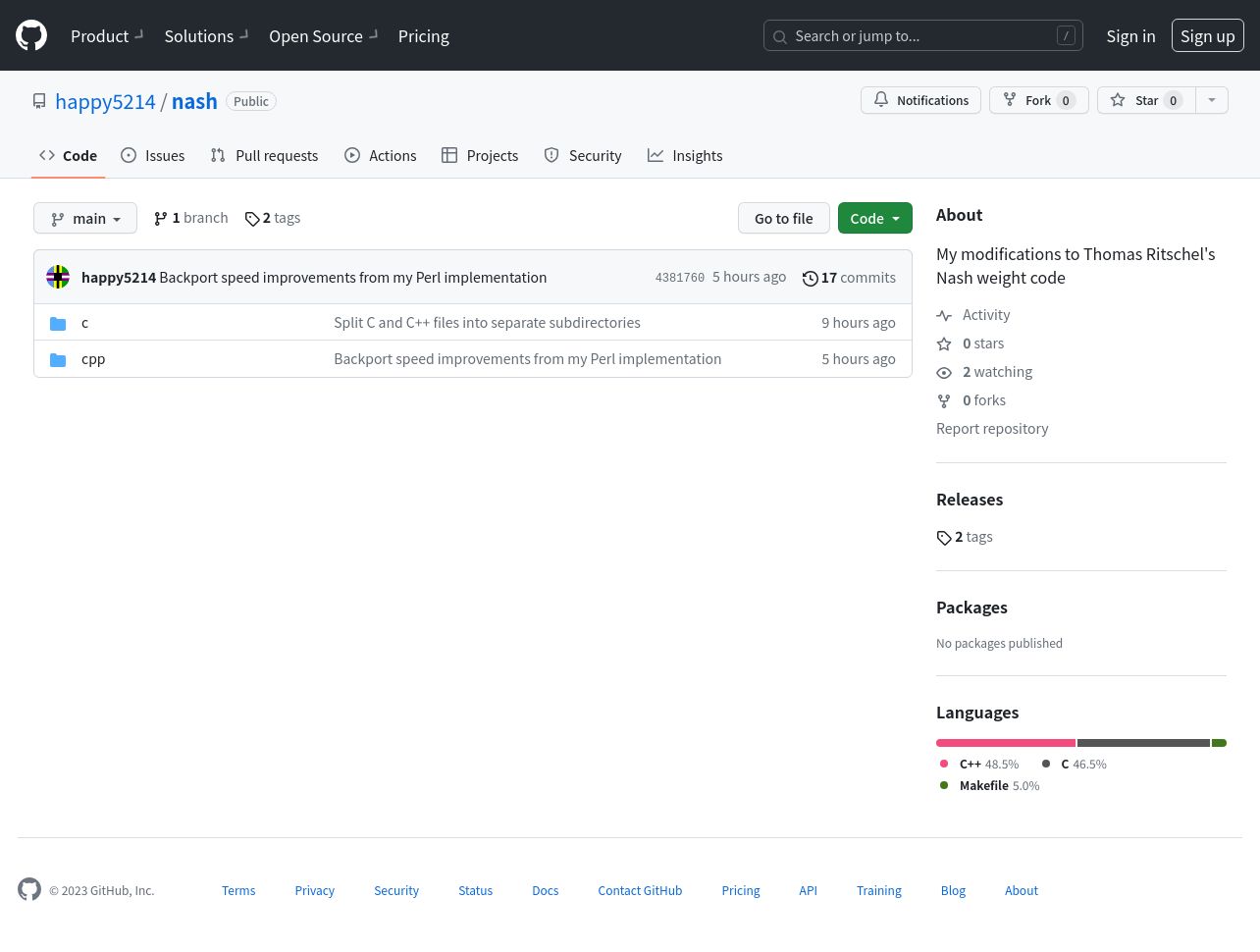Click the gray C segment of language bar

pyautogui.click(x=1143, y=743)
